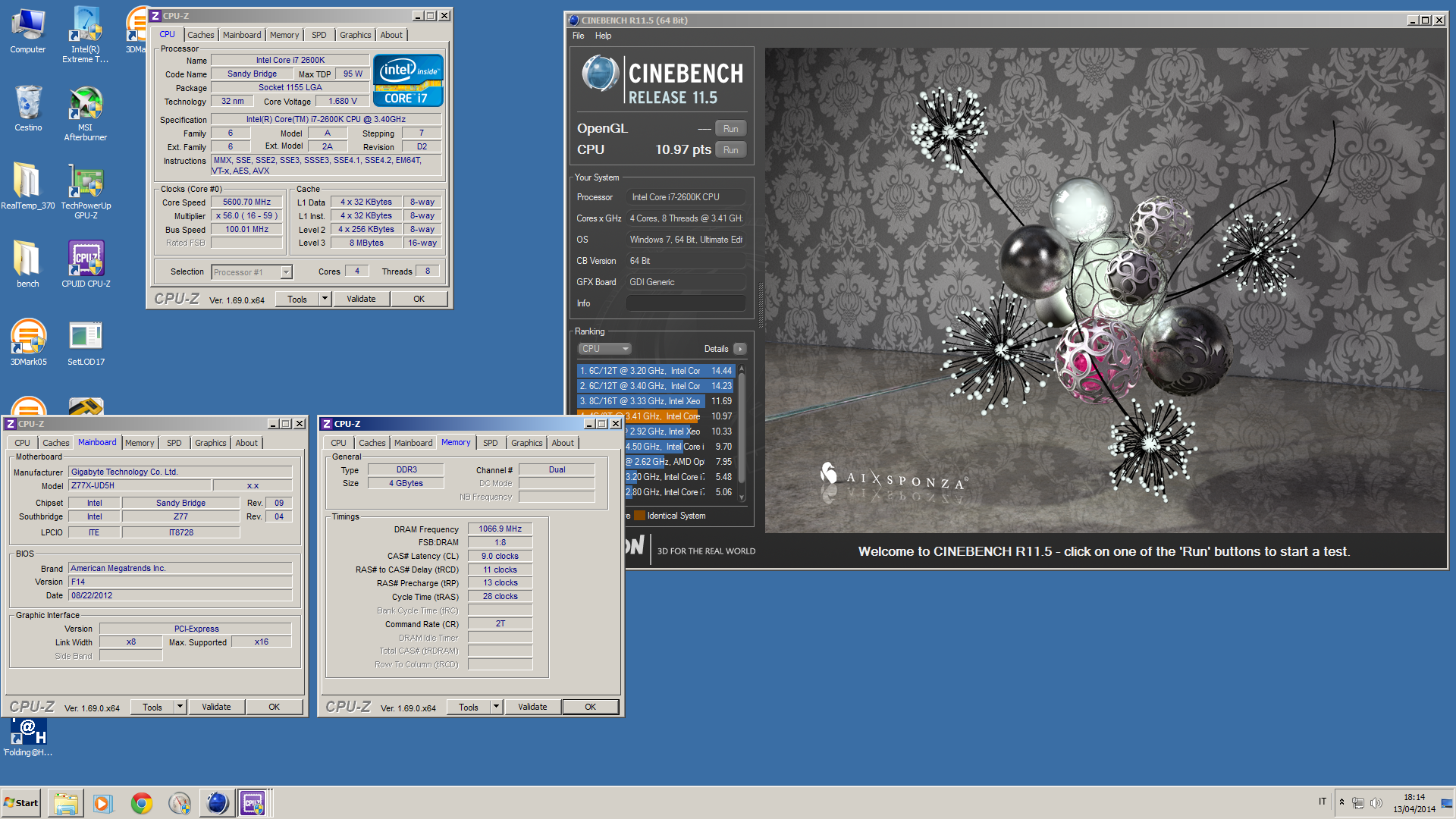
Task: Open media player taskbar icon
Action: pyautogui.click(x=103, y=803)
